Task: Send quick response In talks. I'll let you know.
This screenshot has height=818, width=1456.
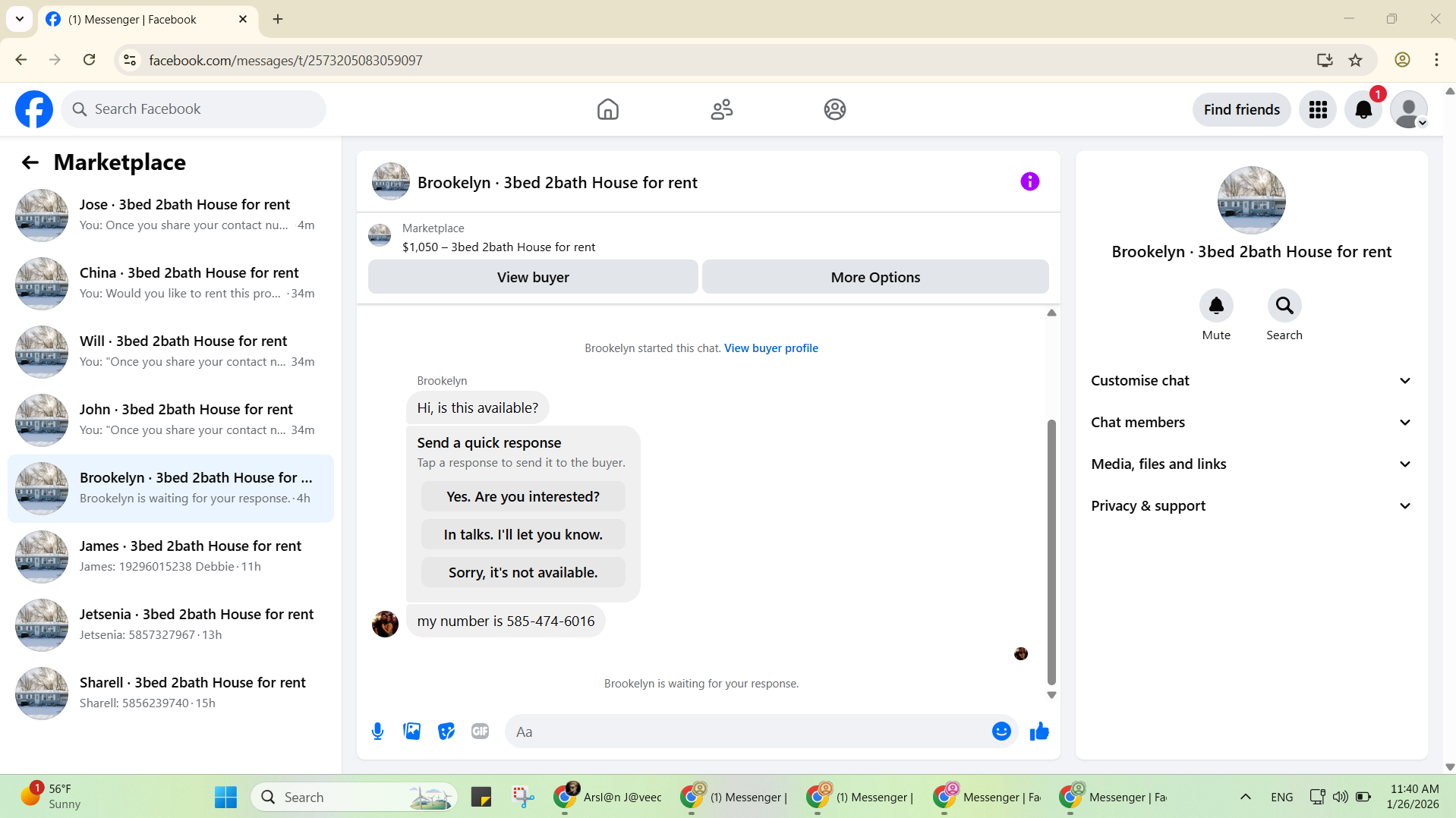Action: point(523,534)
